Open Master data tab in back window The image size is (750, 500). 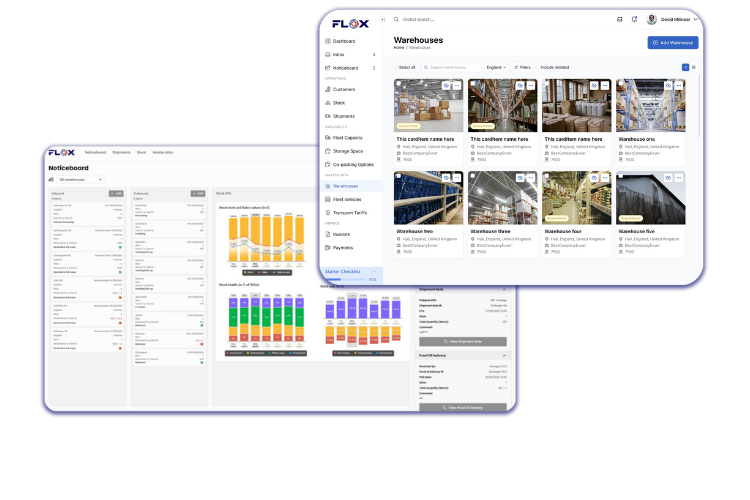pos(163,153)
